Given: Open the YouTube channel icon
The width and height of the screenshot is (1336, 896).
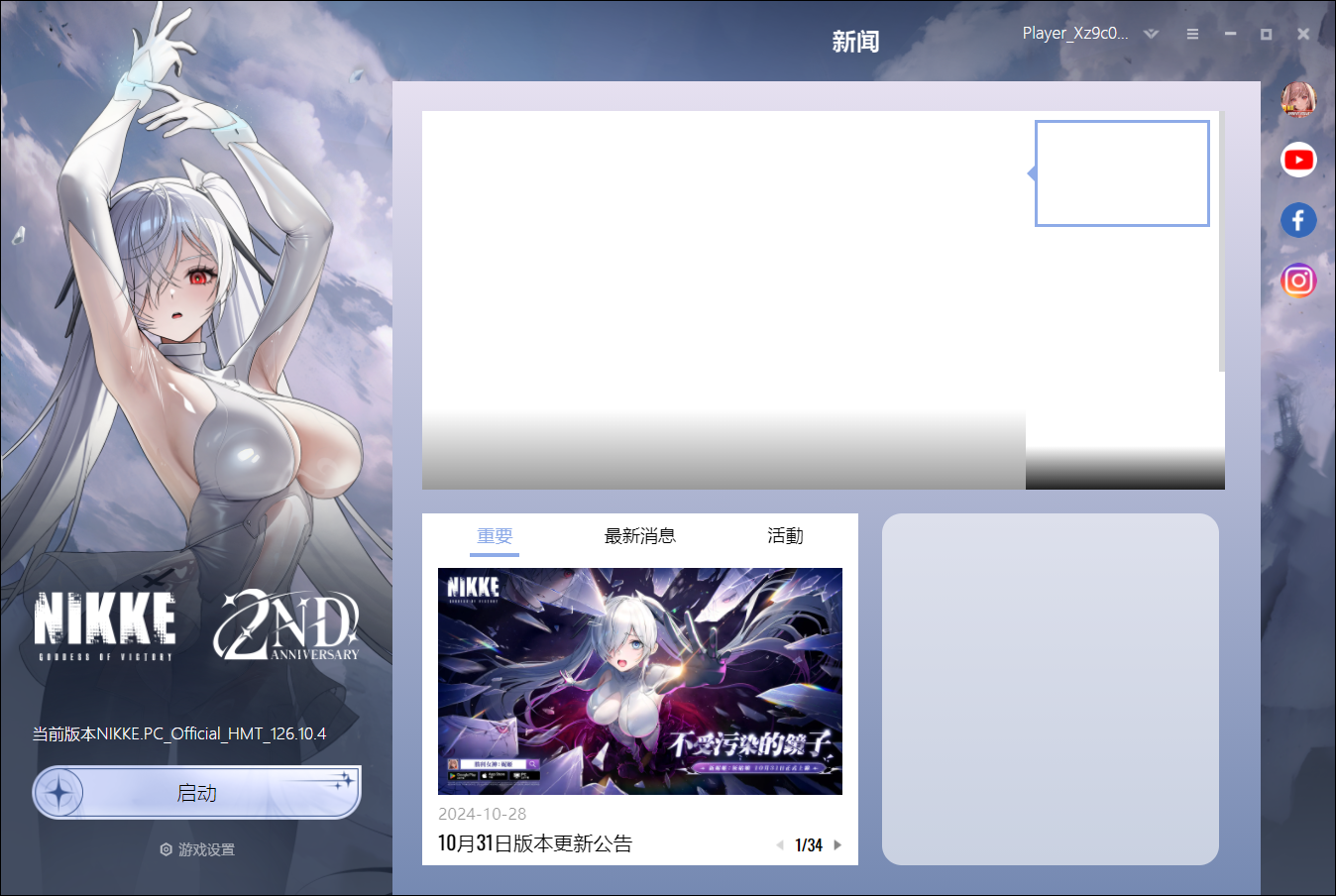Looking at the screenshot, I should pos(1298,160).
